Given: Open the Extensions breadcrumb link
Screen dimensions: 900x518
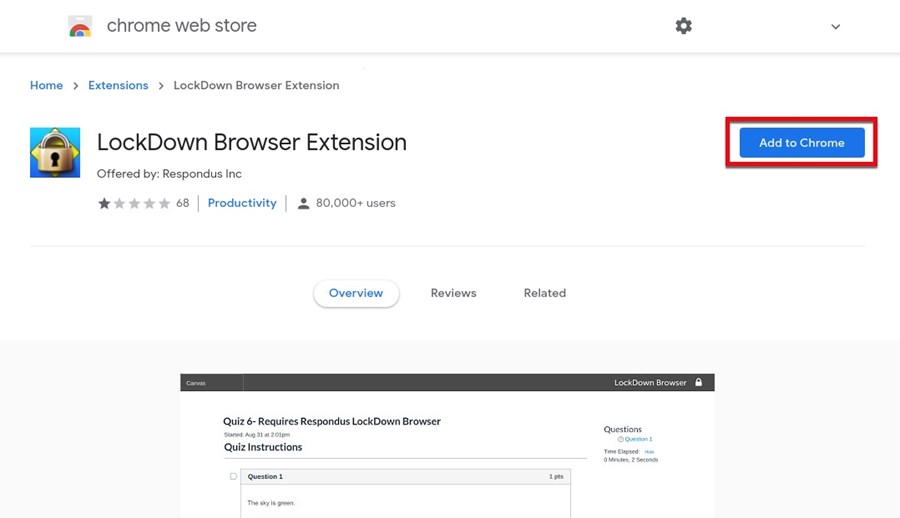Looking at the screenshot, I should tap(118, 85).
